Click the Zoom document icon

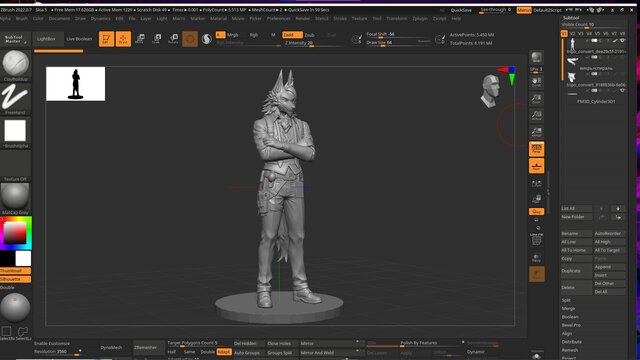(536, 99)
